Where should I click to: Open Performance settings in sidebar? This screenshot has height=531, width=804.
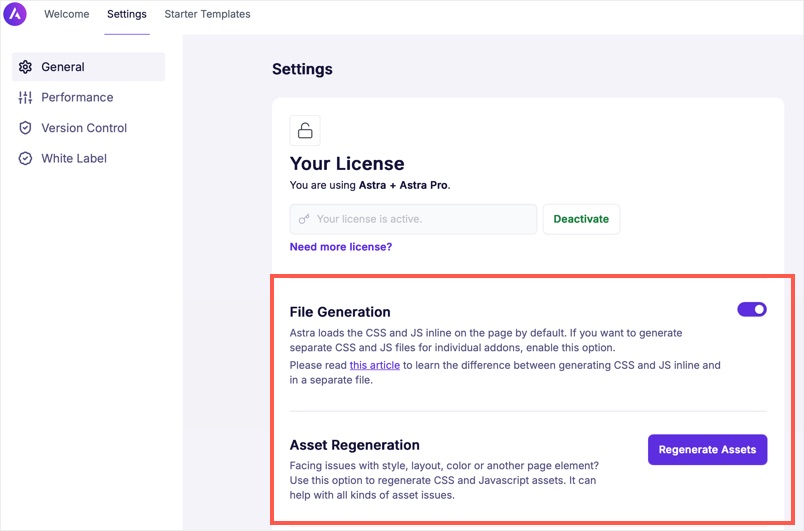(x=89, y=97)
